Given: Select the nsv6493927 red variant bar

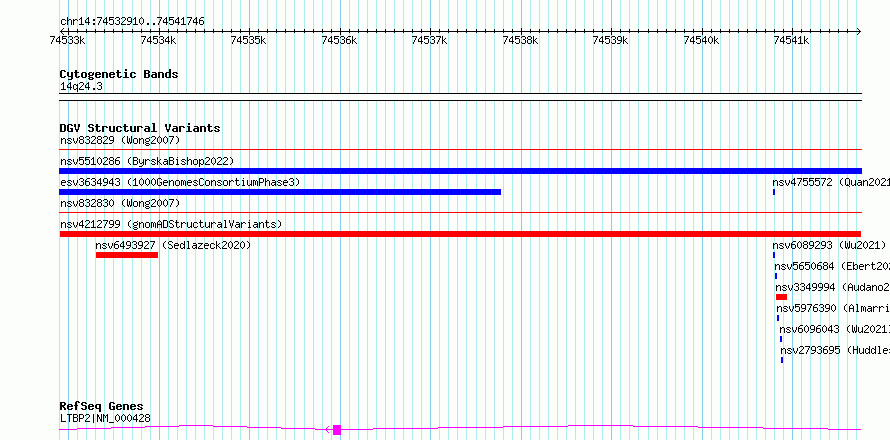Looking at the screenshot, I should click(127, 255).
